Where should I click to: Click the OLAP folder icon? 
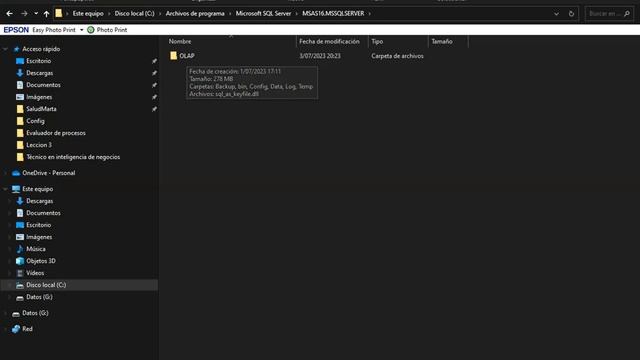click(x=173, y=56)
